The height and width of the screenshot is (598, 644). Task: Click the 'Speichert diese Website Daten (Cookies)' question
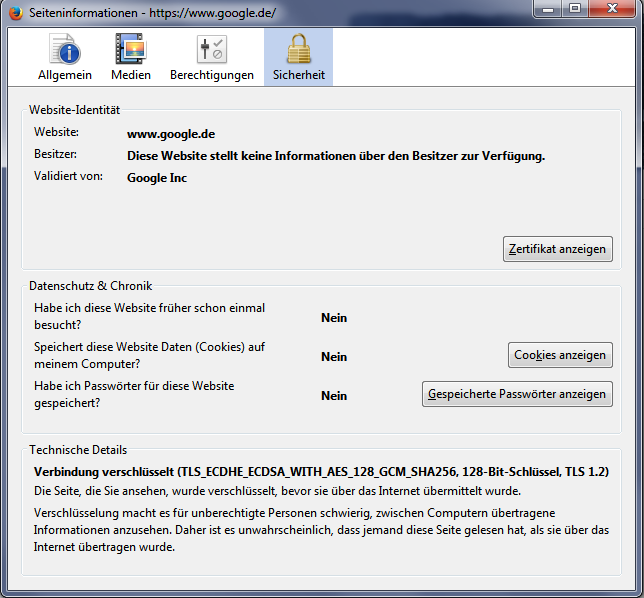[150, 355]
